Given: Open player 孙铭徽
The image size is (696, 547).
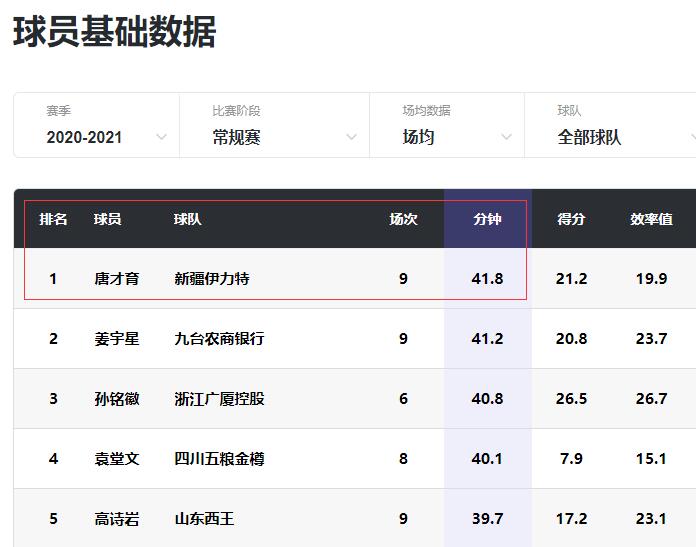Looking at the screenshot, I should [117, 399].
